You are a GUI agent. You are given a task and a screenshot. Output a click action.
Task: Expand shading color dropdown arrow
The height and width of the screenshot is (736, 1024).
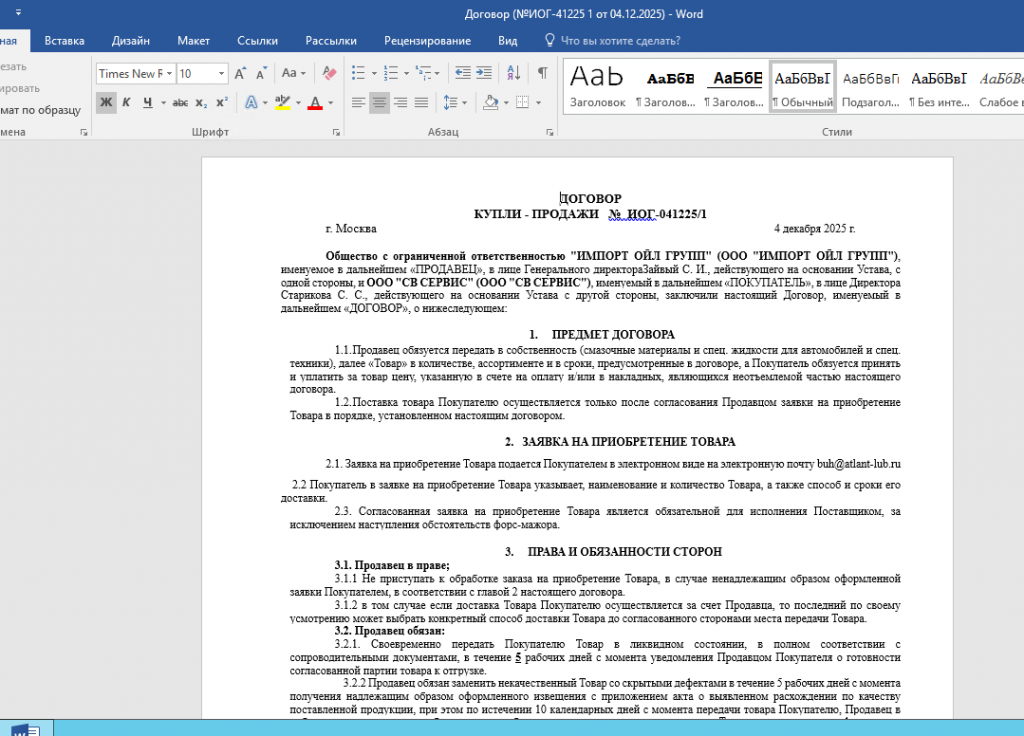coord(506,103)
